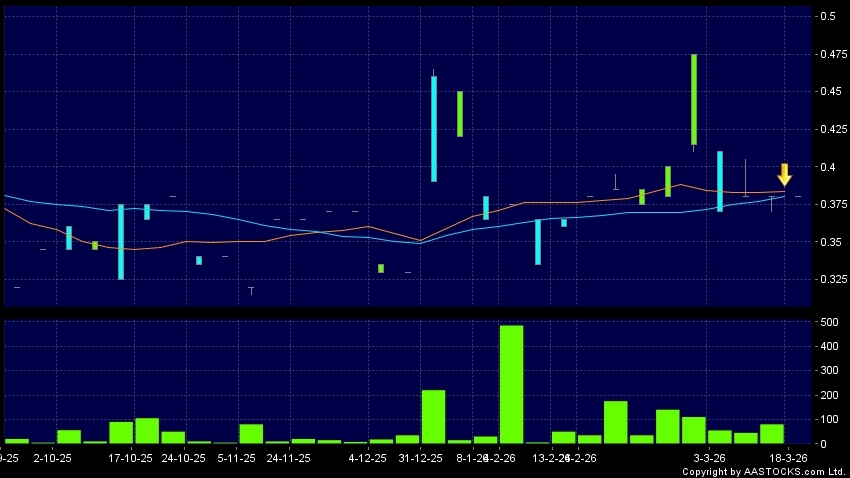This screenshot has width=850, height=478.
Task: Click the 200 volume axis label
Action: coord(827,396)
